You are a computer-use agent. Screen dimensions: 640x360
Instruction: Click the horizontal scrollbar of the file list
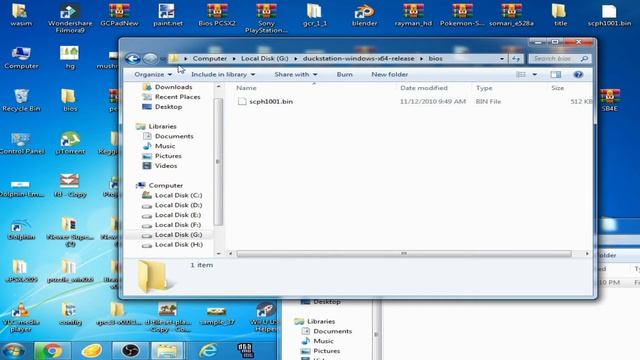[x=404, y=254]
